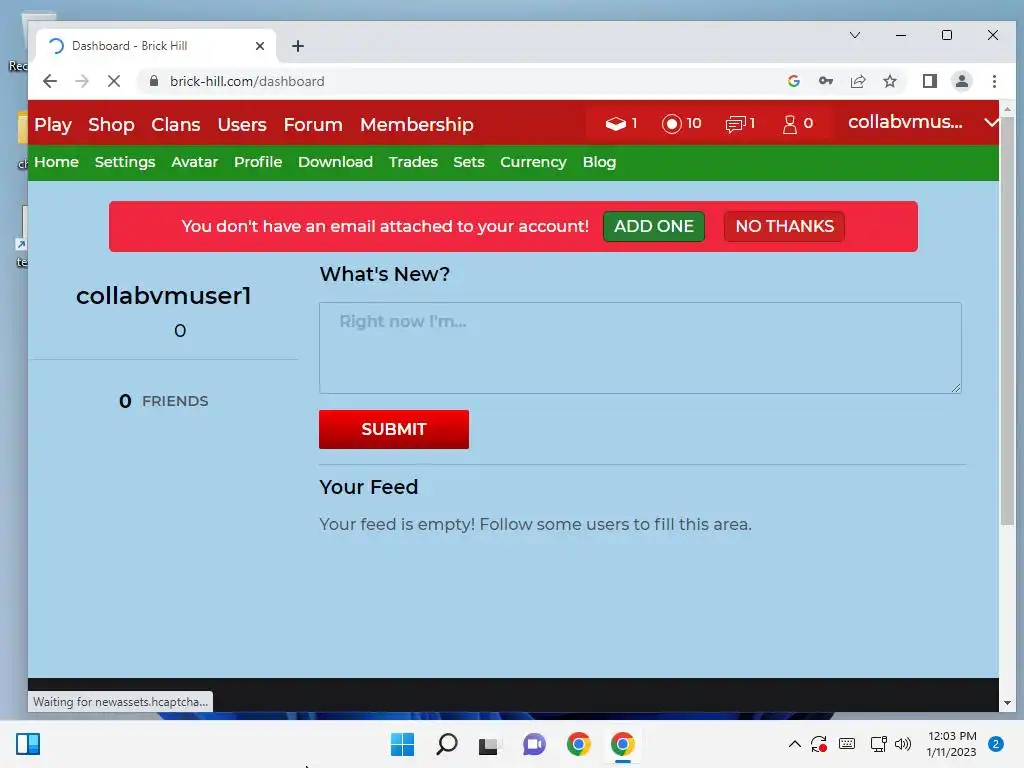The width and height of the screenshot is (1024, 768).
Task: Click the Windows Update tray icon
Action: click(x=819, y=744)
